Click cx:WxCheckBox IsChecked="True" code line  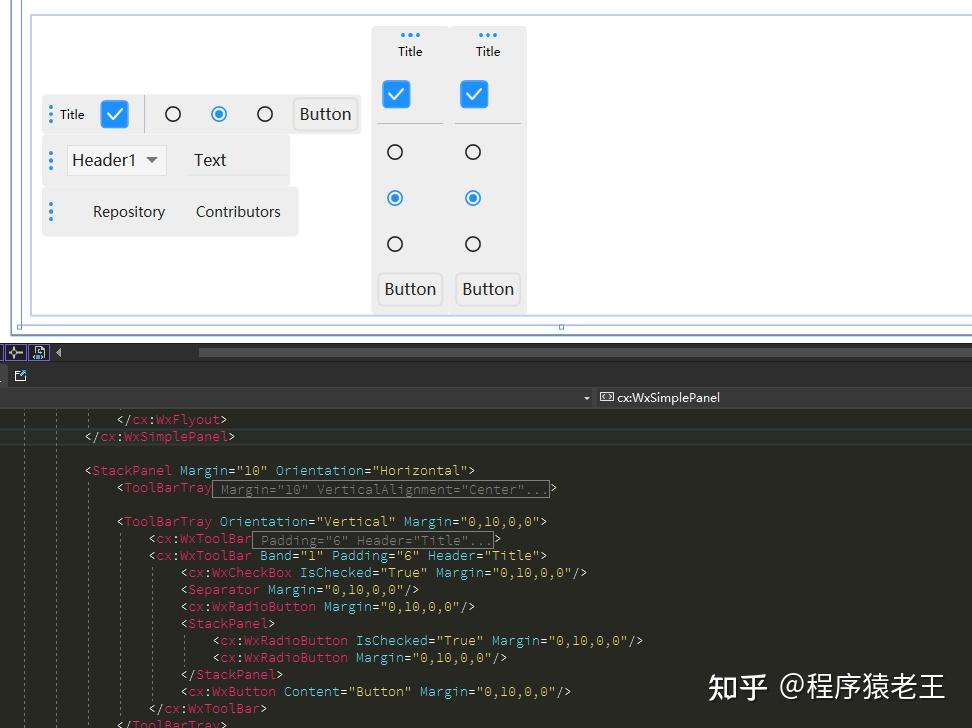(384, 572)
